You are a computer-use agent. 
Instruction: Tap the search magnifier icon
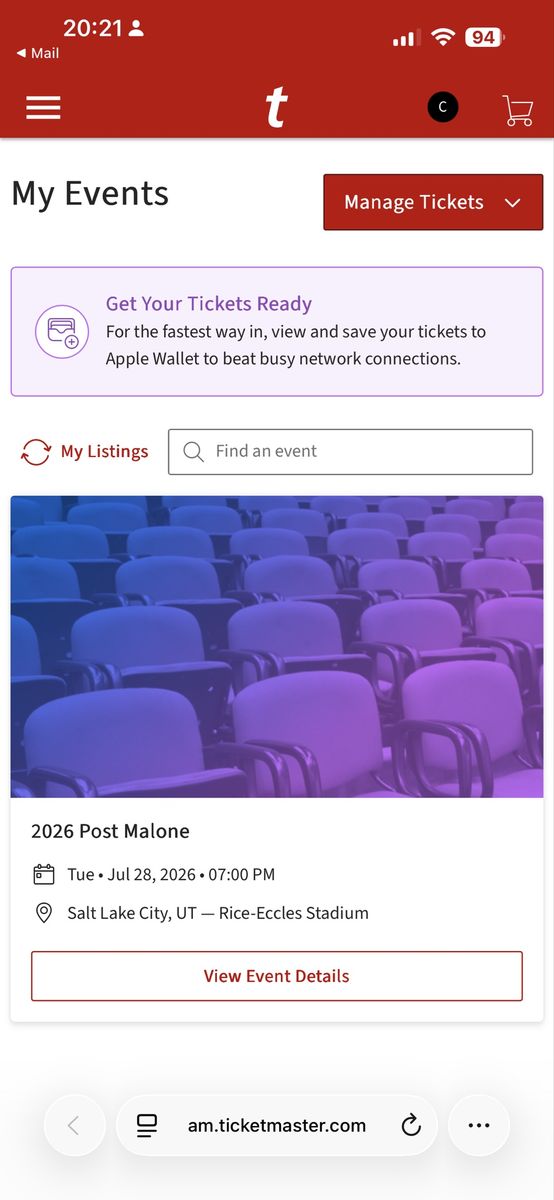click(x=194, y=452)
